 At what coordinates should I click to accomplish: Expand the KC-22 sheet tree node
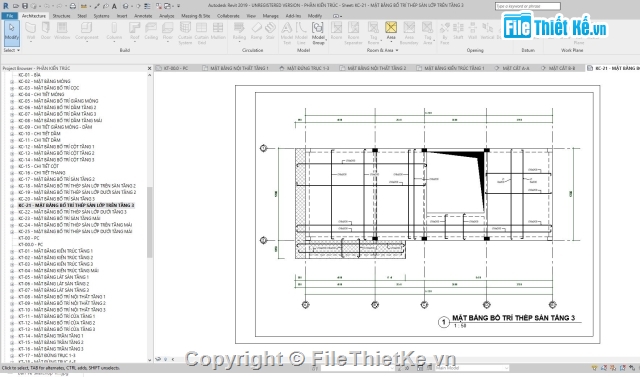pyautogui.click(x=12, y=212)
